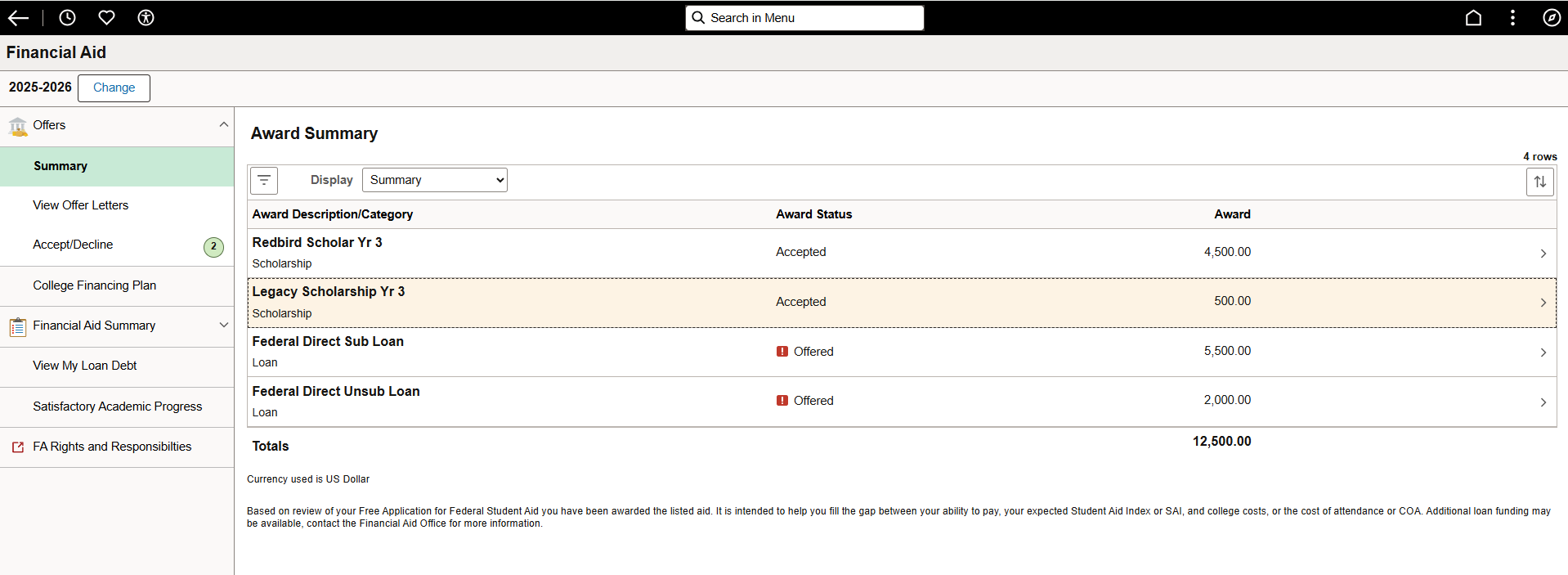Click Federal Direct Unsub Loan title

pyautogui.click(x=336, y=391)
